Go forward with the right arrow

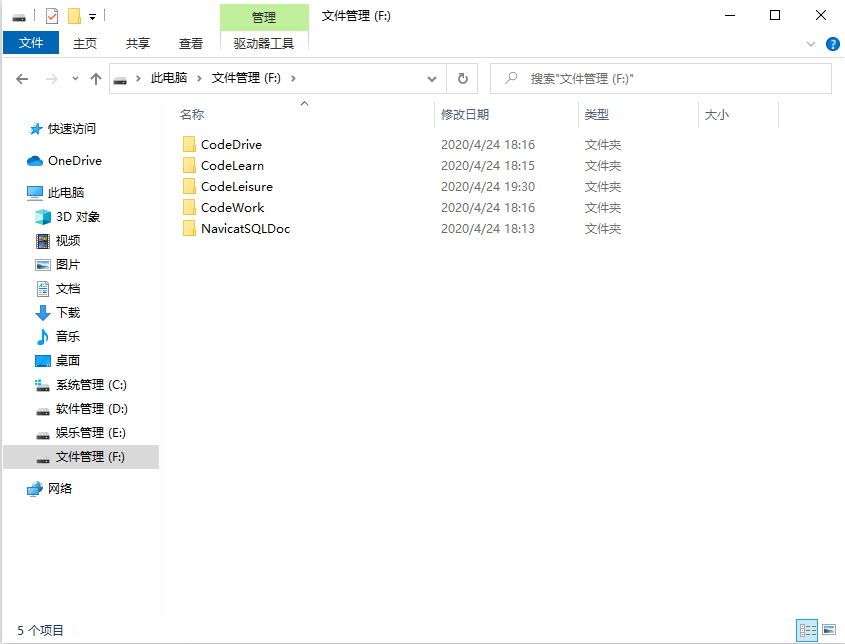52,79
